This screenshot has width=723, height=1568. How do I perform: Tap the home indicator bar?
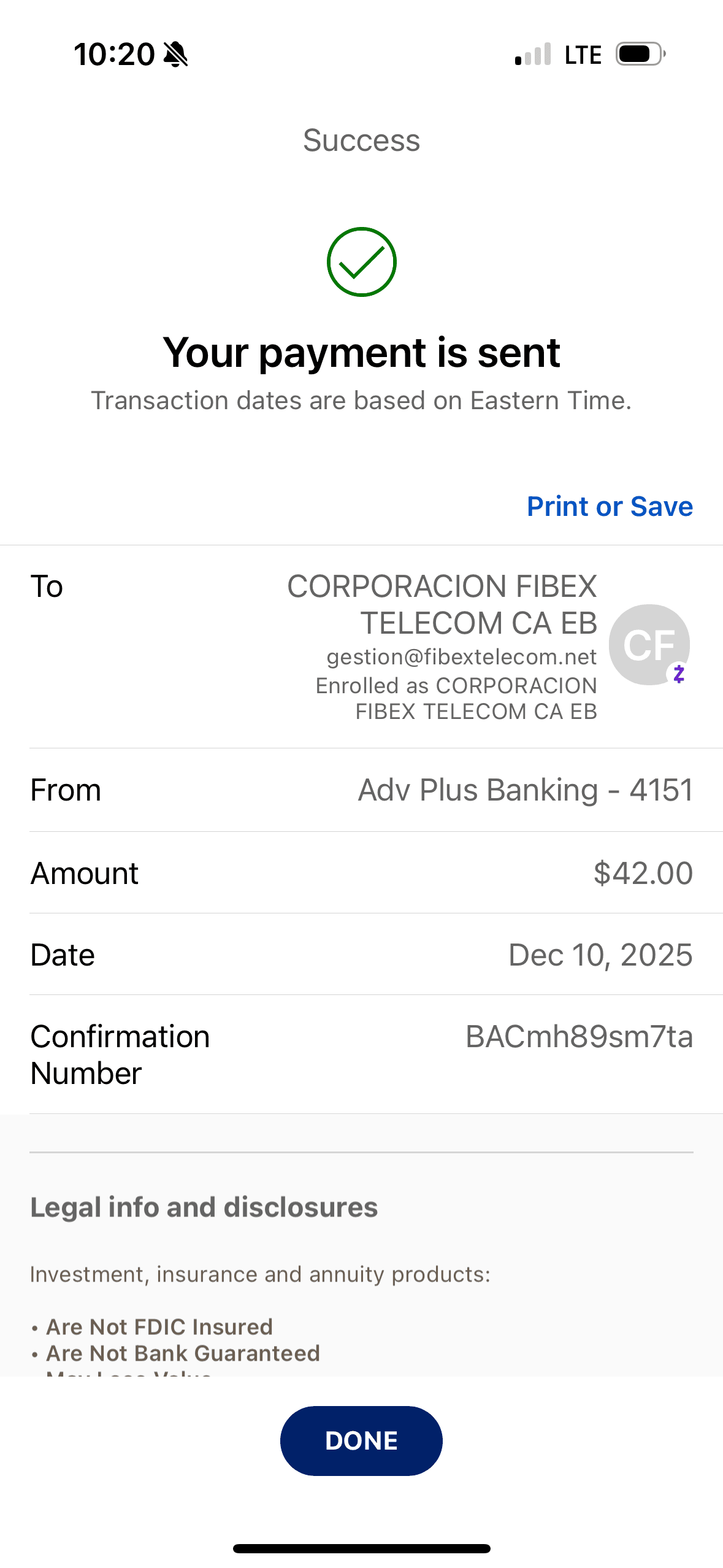pos(361,1548)
